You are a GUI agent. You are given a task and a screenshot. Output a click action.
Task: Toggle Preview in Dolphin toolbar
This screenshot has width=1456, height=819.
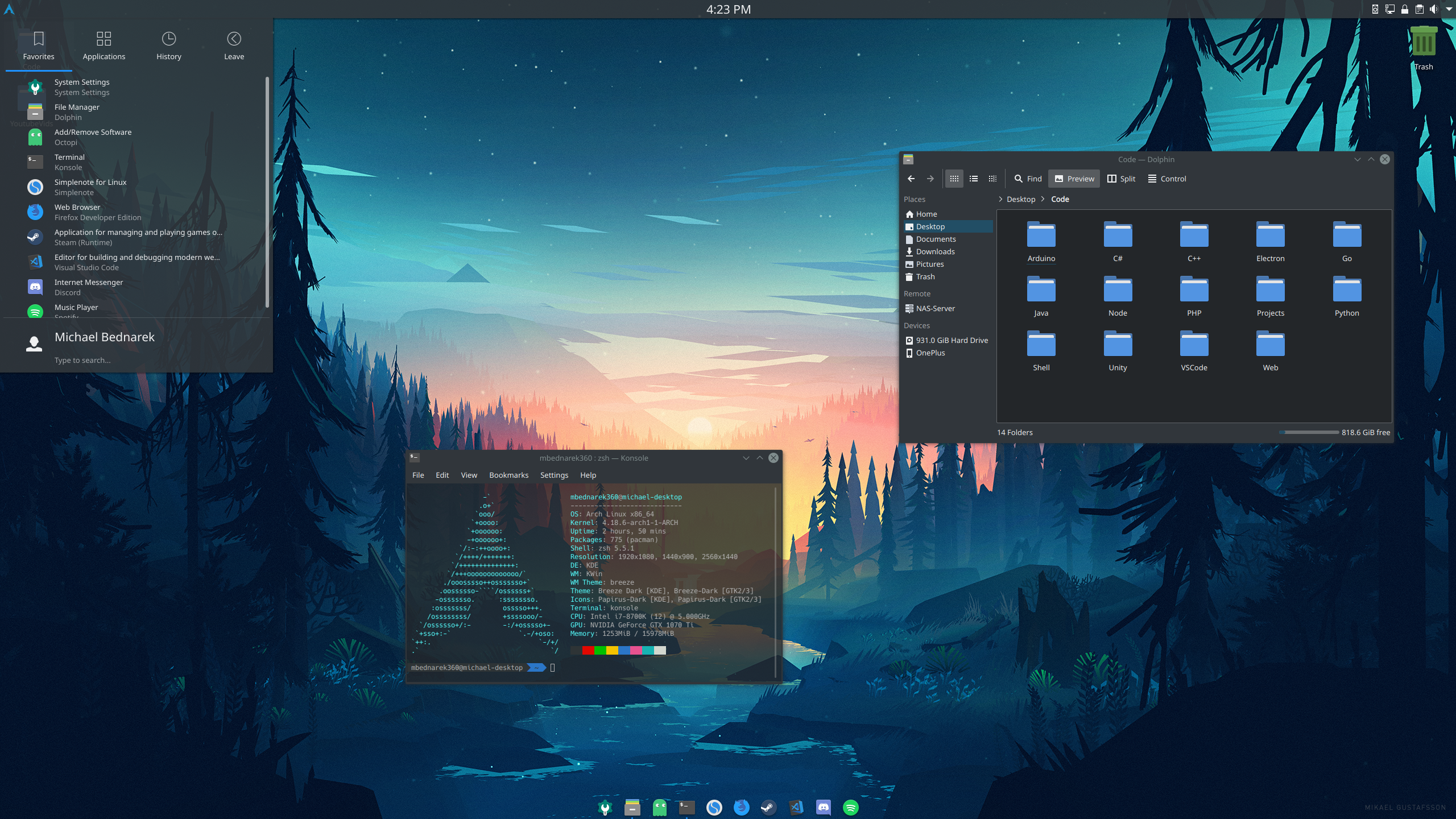tap(1074, 179)
